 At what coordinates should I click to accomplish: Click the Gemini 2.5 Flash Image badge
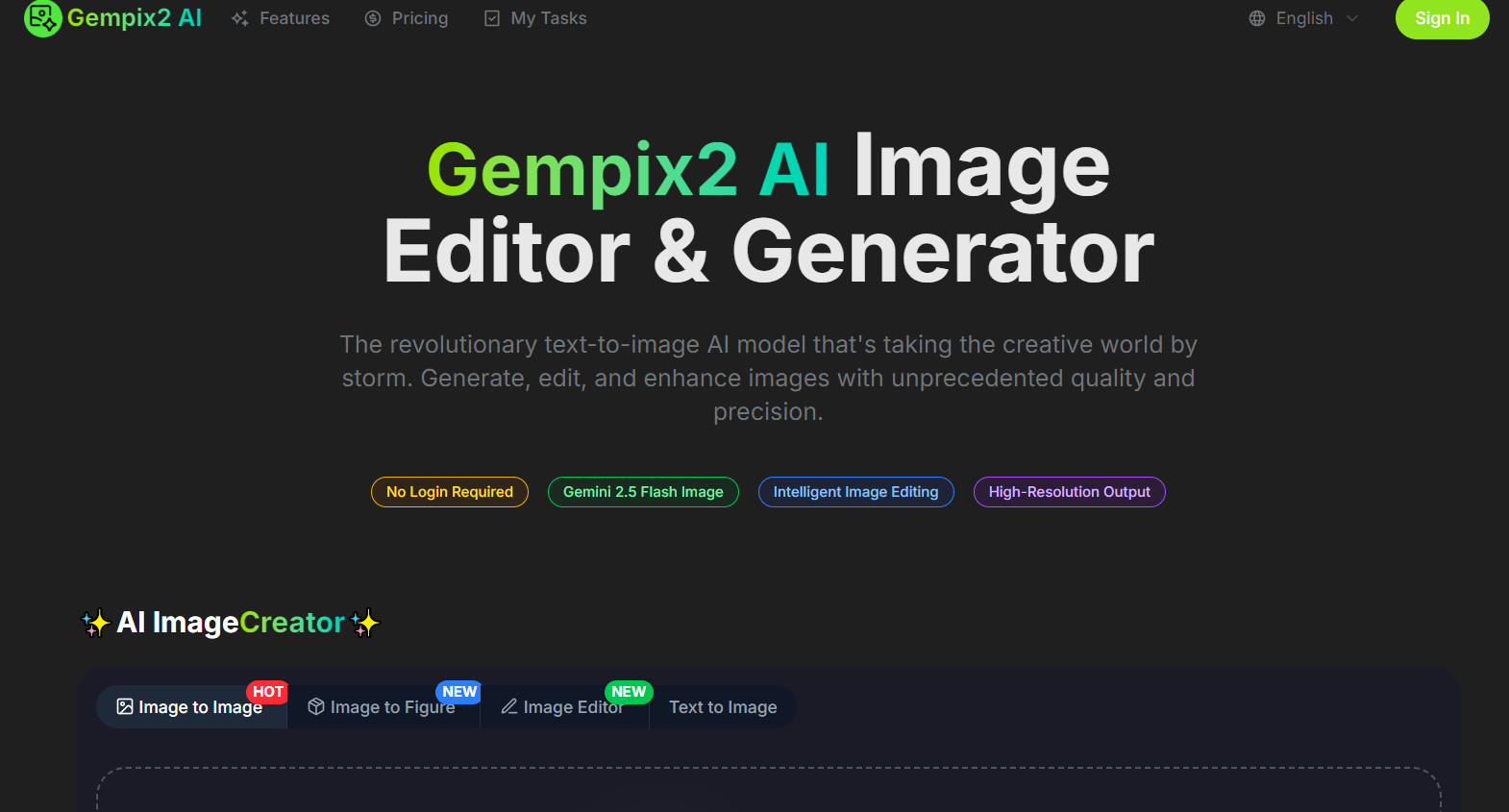click(643, 492)
